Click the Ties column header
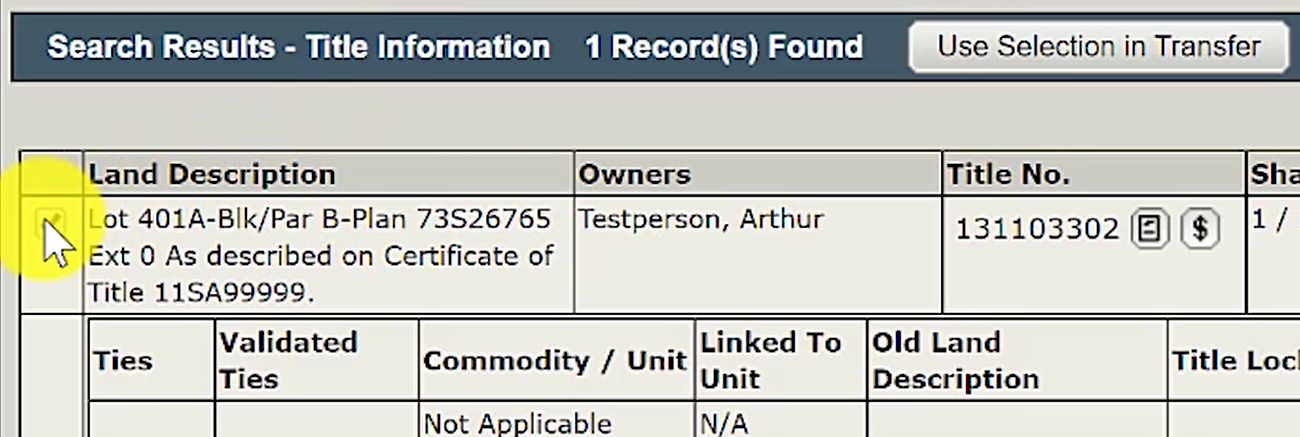The width and height of the screenshot is (1300, 437). click(121, 361)
